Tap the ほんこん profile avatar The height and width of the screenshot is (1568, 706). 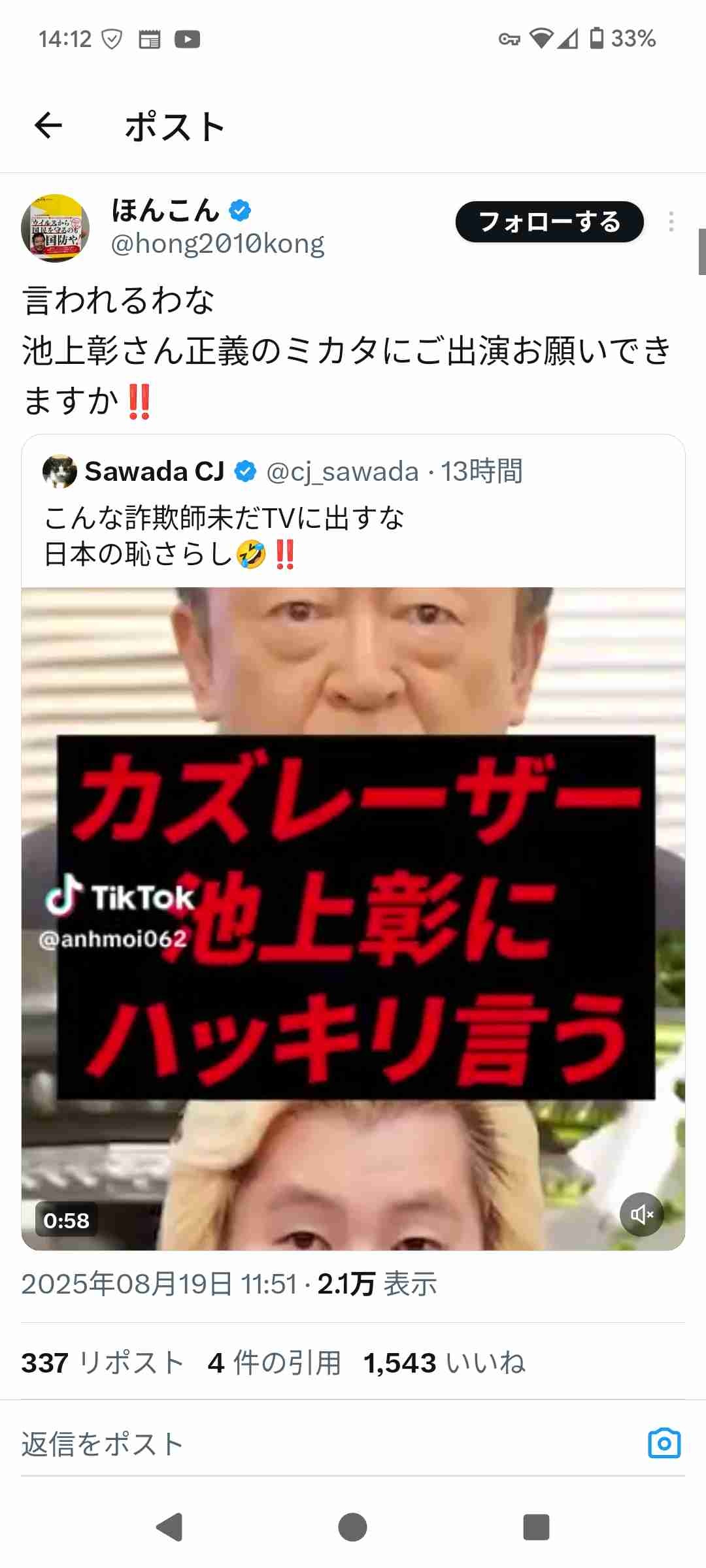click(x=55, y=228)
